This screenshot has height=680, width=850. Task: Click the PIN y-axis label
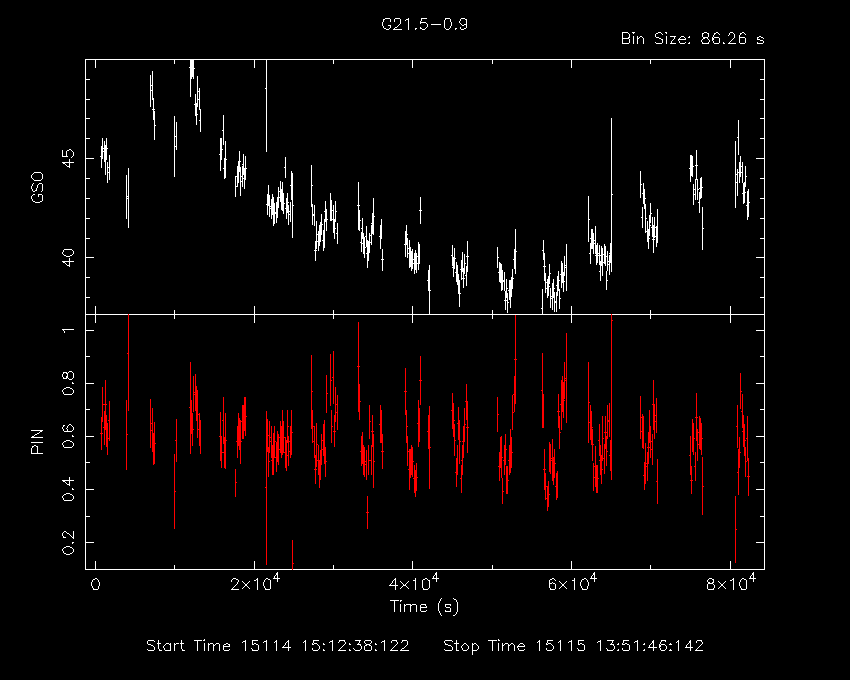tap(37, 441)
